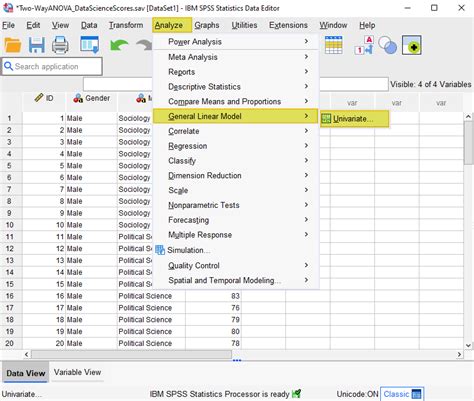The image size is (474, 401).
Task: Click the yellow data grid toolbar icon
Action: click(x=334, y=45)
